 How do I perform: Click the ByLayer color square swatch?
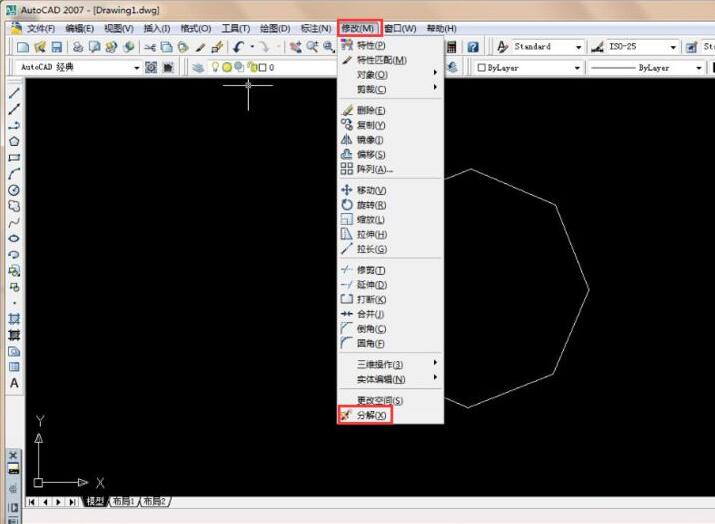[481, 67]
